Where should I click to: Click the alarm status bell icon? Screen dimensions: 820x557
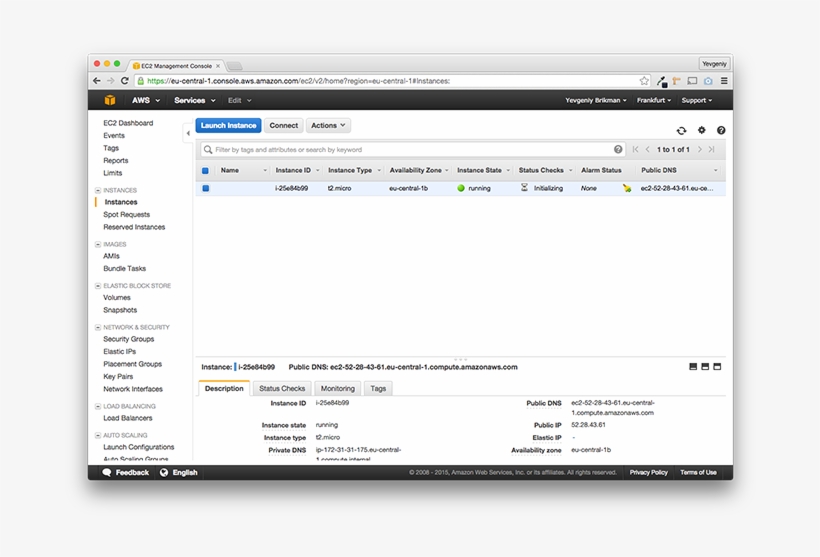(627, 188)
